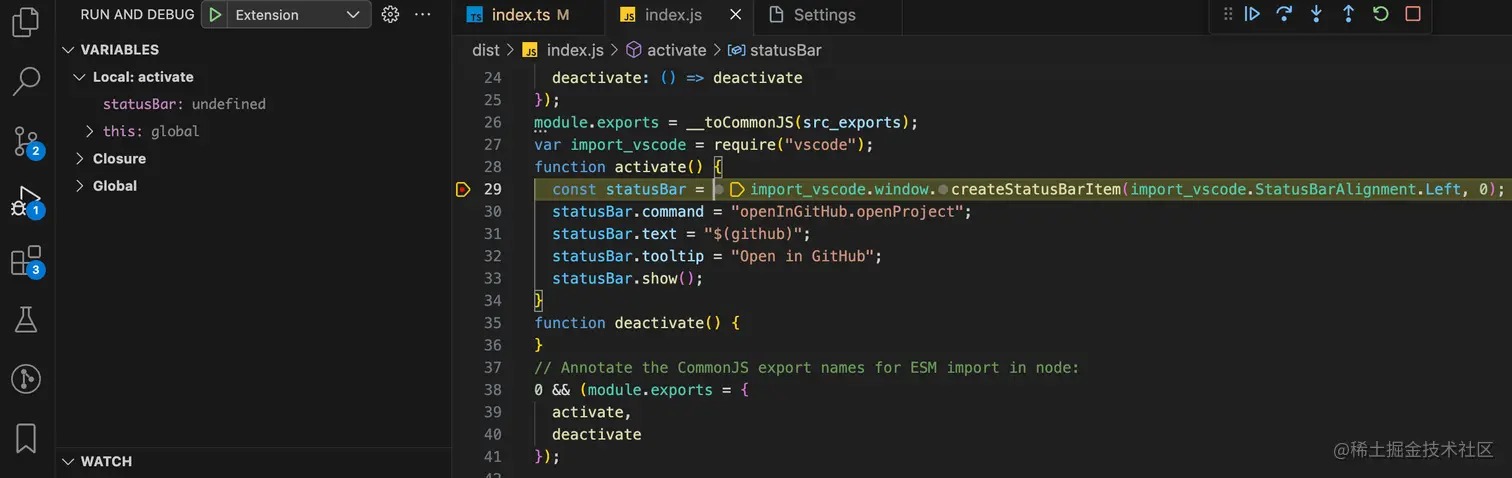Close the index.js tab
Screen dimensions: 1512x478
tap(736, 15)
